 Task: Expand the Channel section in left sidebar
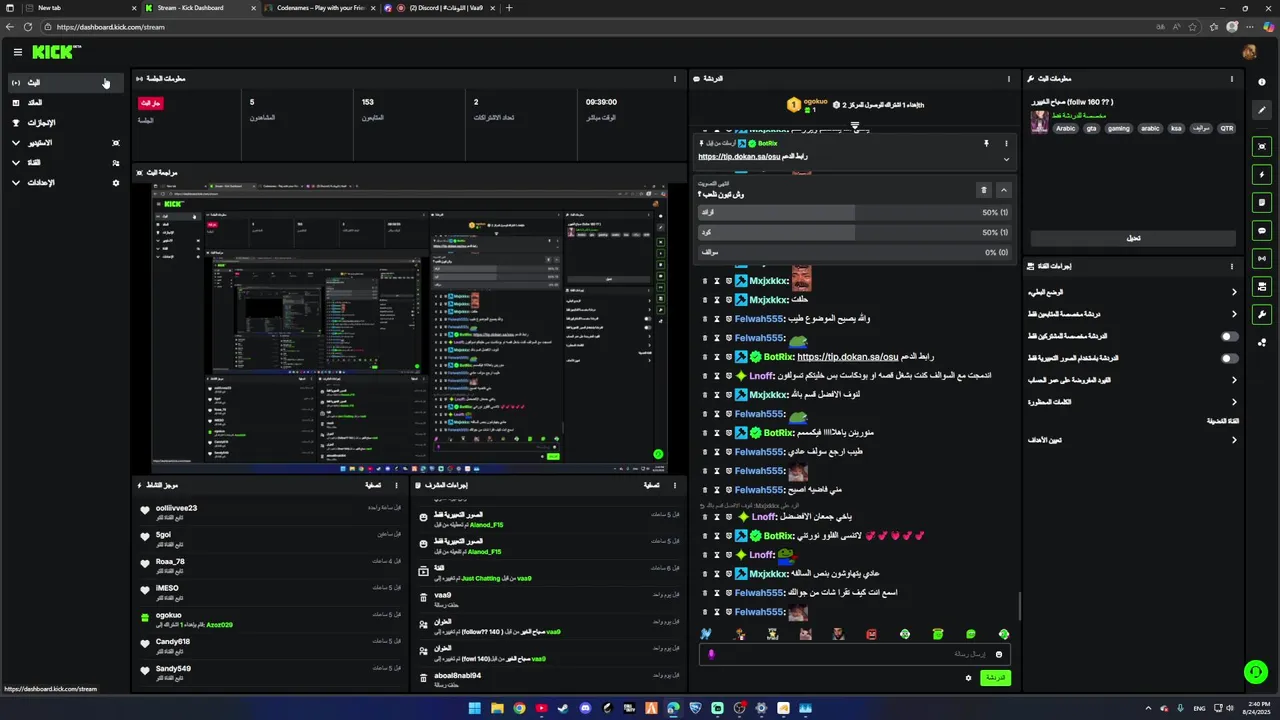(x=66, y=163)
